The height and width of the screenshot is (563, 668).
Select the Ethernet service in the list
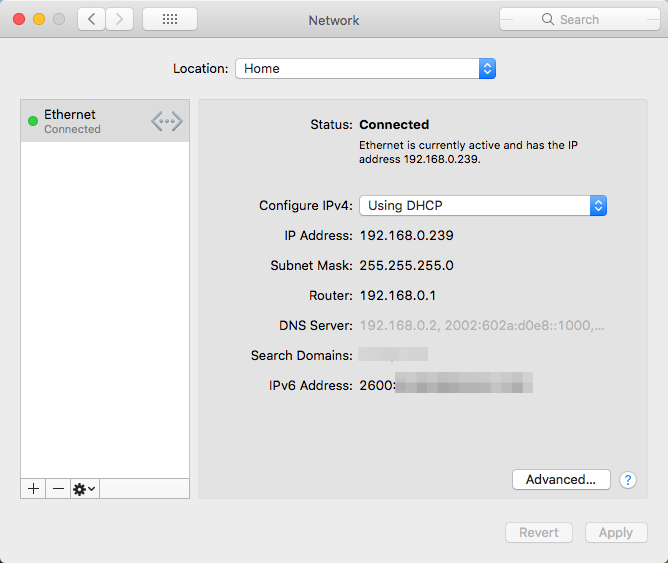coord(105,121)
